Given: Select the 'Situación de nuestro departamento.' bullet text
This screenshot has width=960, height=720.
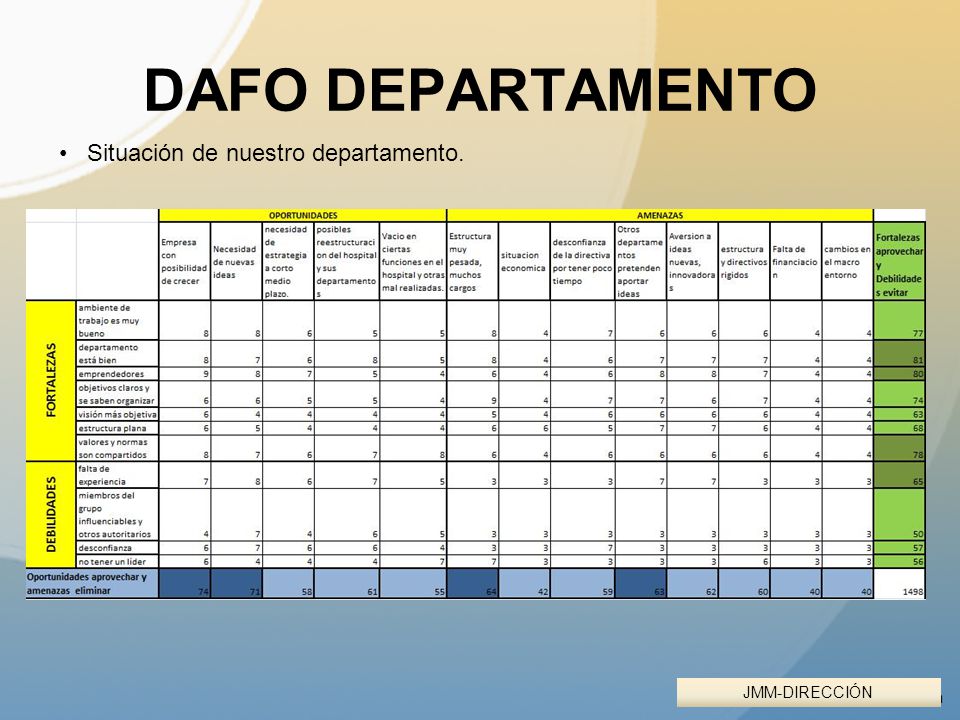Looking at the screenshot, I should pos(276,153).
